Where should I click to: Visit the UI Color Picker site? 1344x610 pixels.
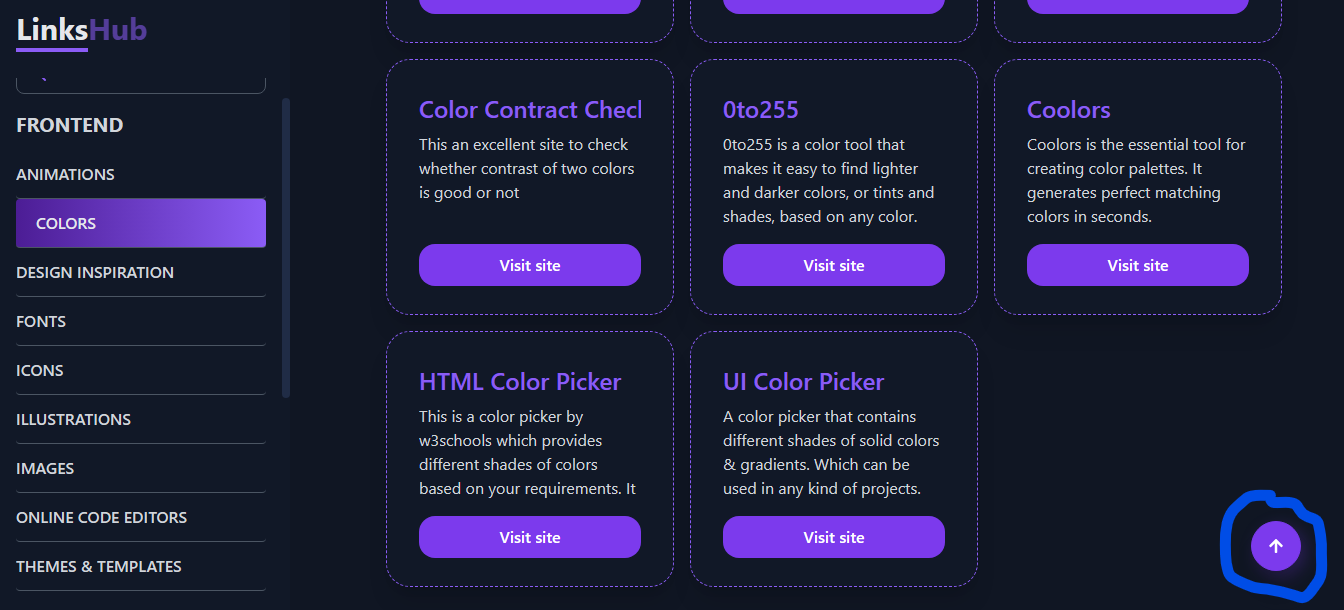pyautogui.click(x=833, y=537)
